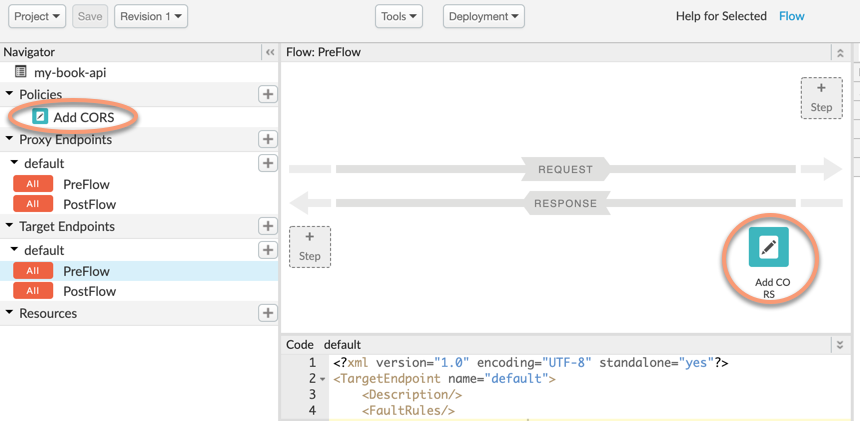The height and width of the screenshot is (421, 860).
Task: Place cursor on the TargetEndpoint line in code
Action: click(444, 379)
